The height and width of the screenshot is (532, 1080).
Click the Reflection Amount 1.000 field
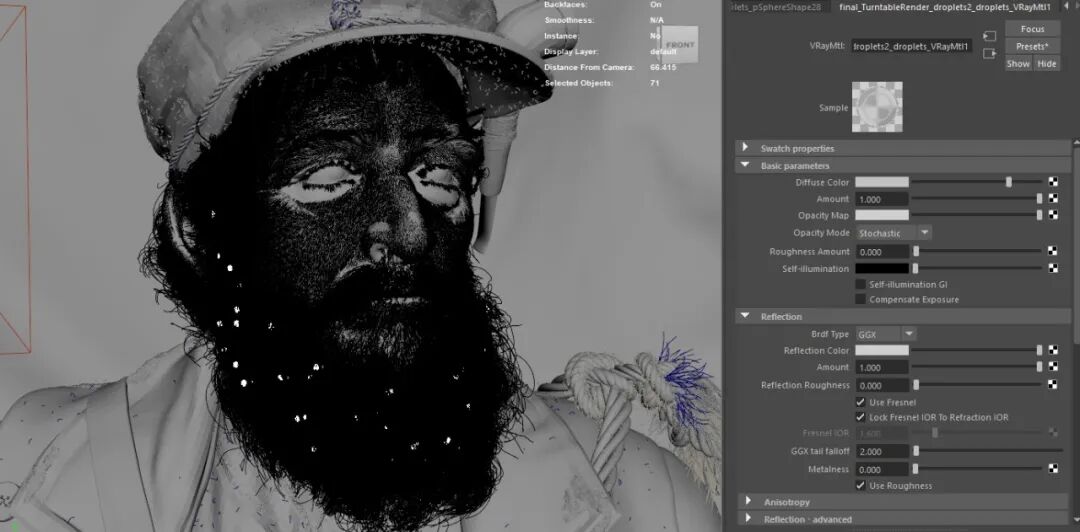coord(882,367)
